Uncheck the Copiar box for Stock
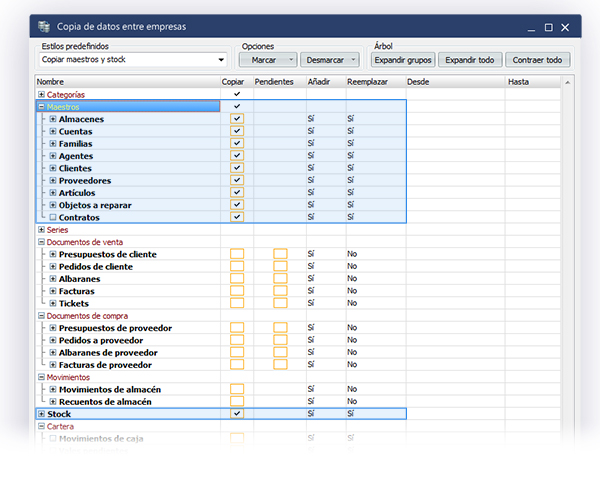The image size is (600, 481). click(x=237, y=413)
